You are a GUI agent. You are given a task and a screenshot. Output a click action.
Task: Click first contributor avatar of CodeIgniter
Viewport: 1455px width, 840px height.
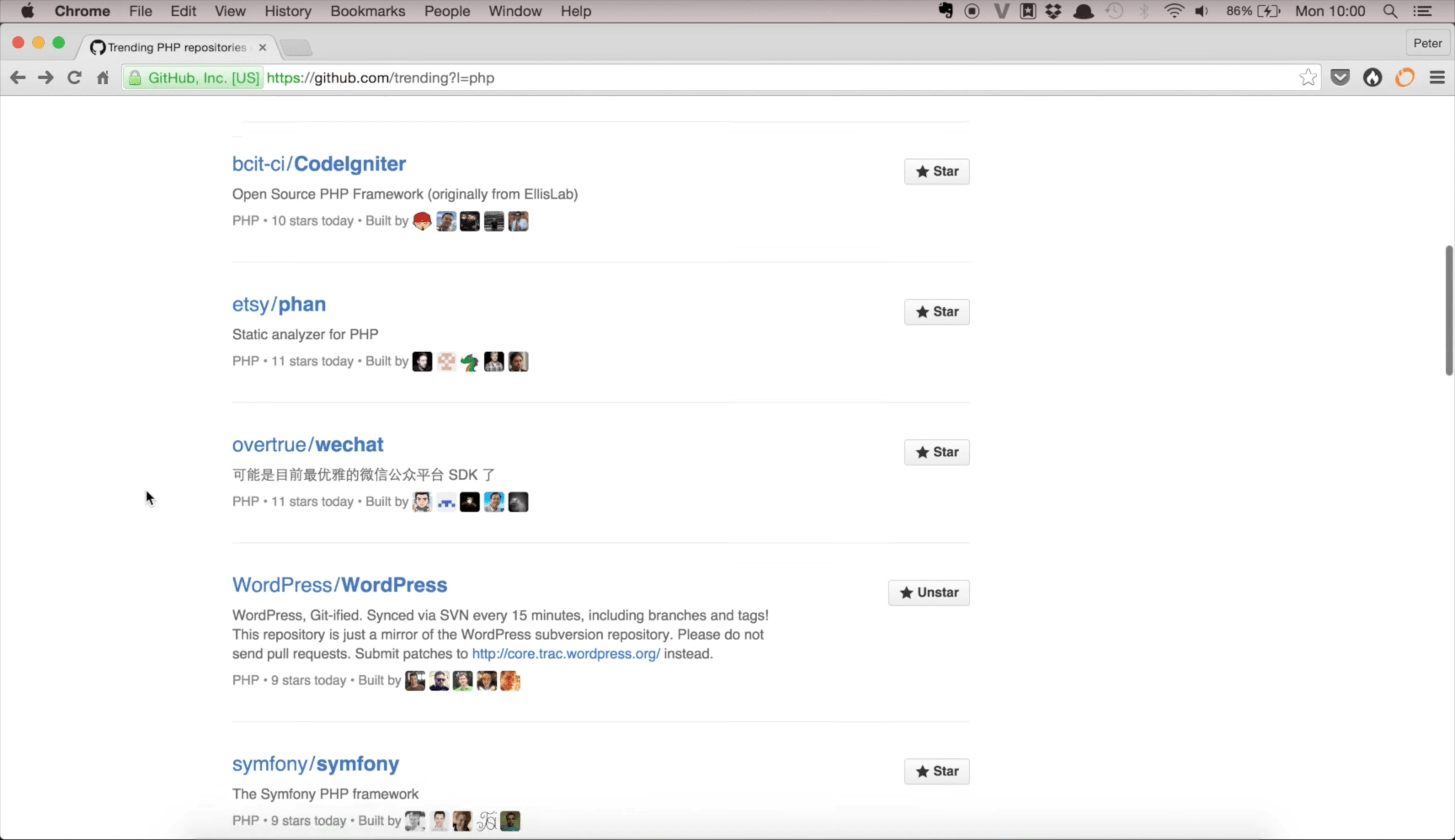pos(422,221)
